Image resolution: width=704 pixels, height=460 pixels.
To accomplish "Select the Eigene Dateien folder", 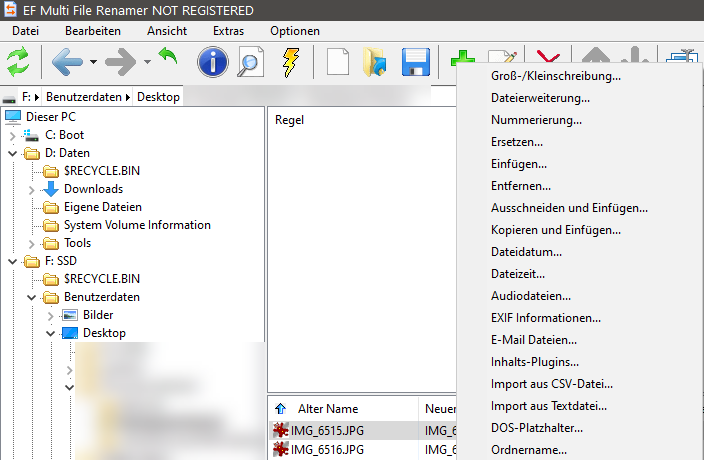I will click(103, 207).
